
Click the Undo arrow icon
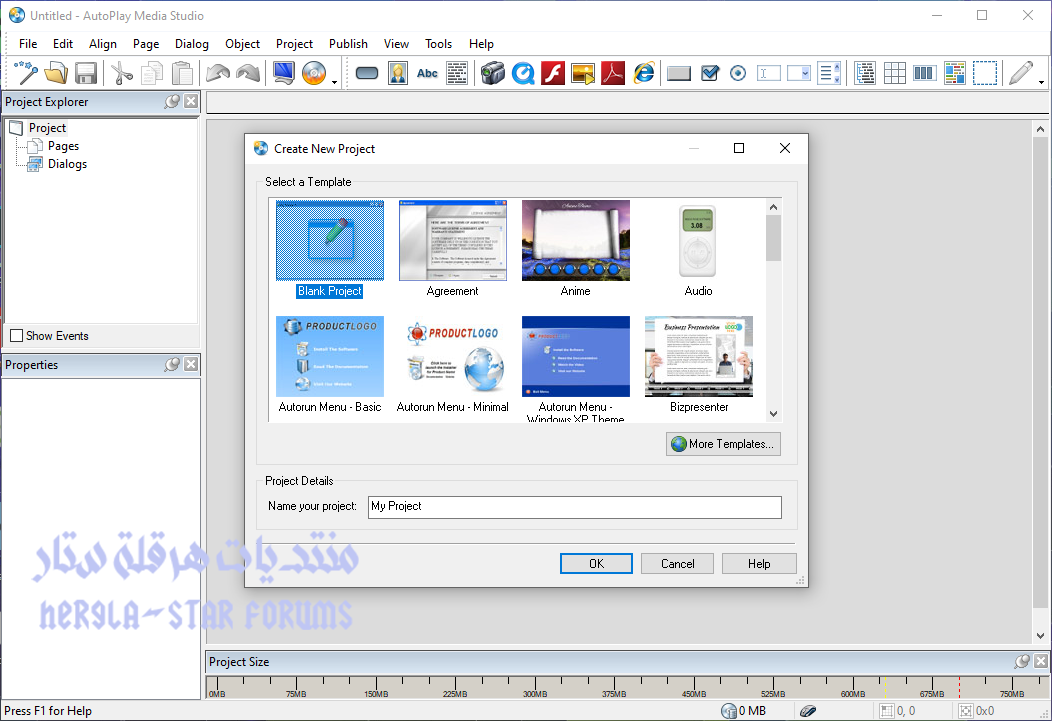point(217,72)
